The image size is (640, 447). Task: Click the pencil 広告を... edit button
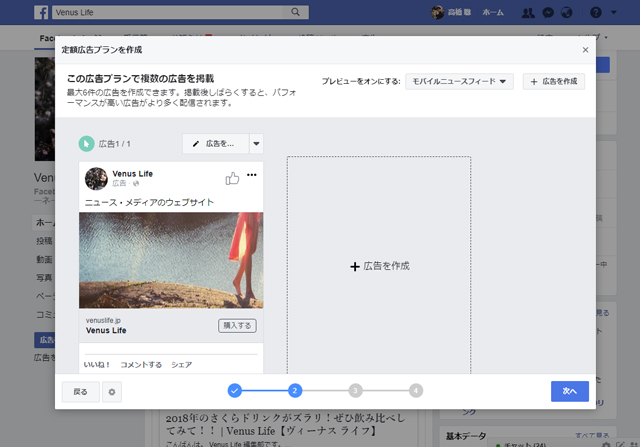coord(216,144)
